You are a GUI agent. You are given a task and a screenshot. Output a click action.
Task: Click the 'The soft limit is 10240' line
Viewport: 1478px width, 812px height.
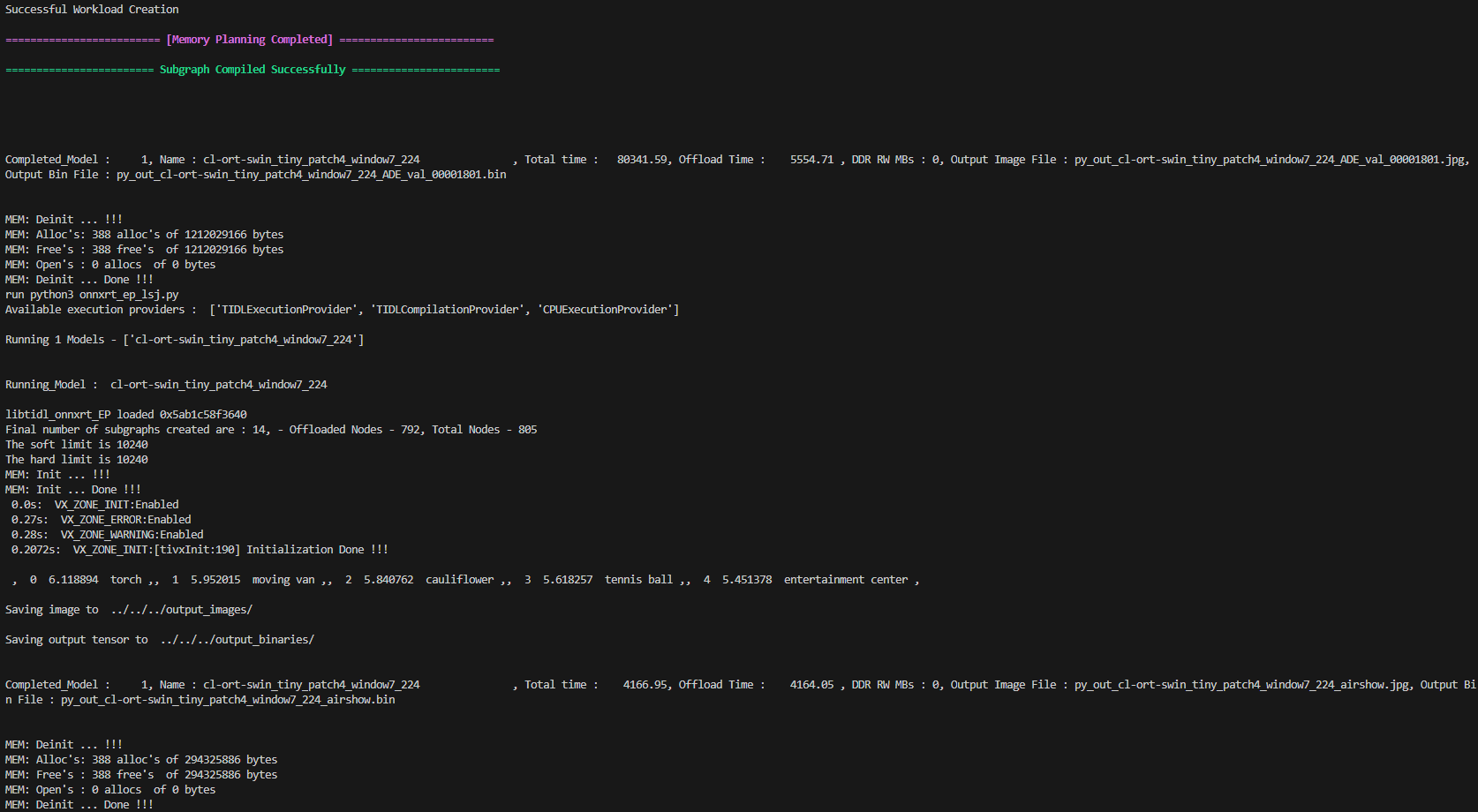click(x=77, y=445)
